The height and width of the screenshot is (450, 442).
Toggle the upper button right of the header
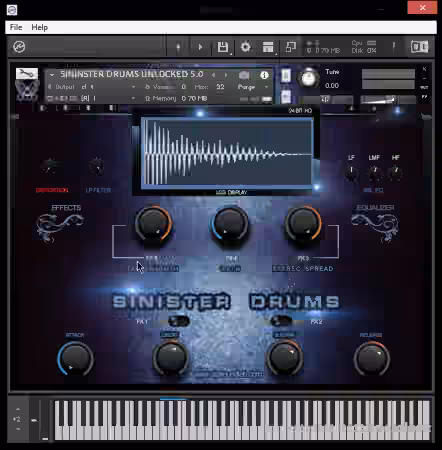pyautogui.click(x=286, y=76)
